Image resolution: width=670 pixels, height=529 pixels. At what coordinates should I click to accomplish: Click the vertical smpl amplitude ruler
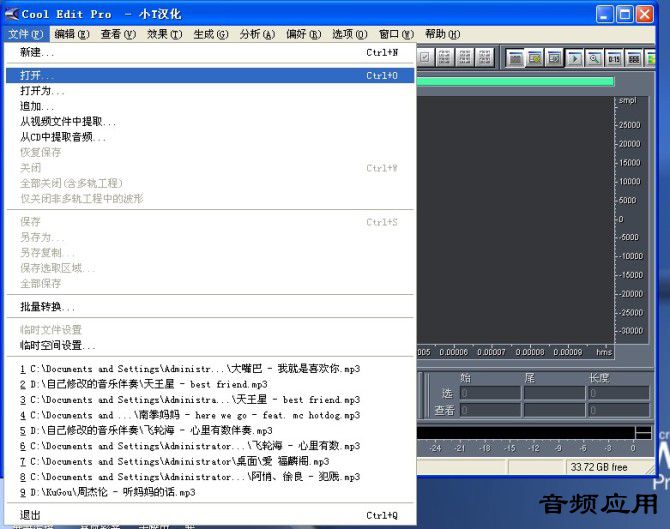[x=632, y=220]
